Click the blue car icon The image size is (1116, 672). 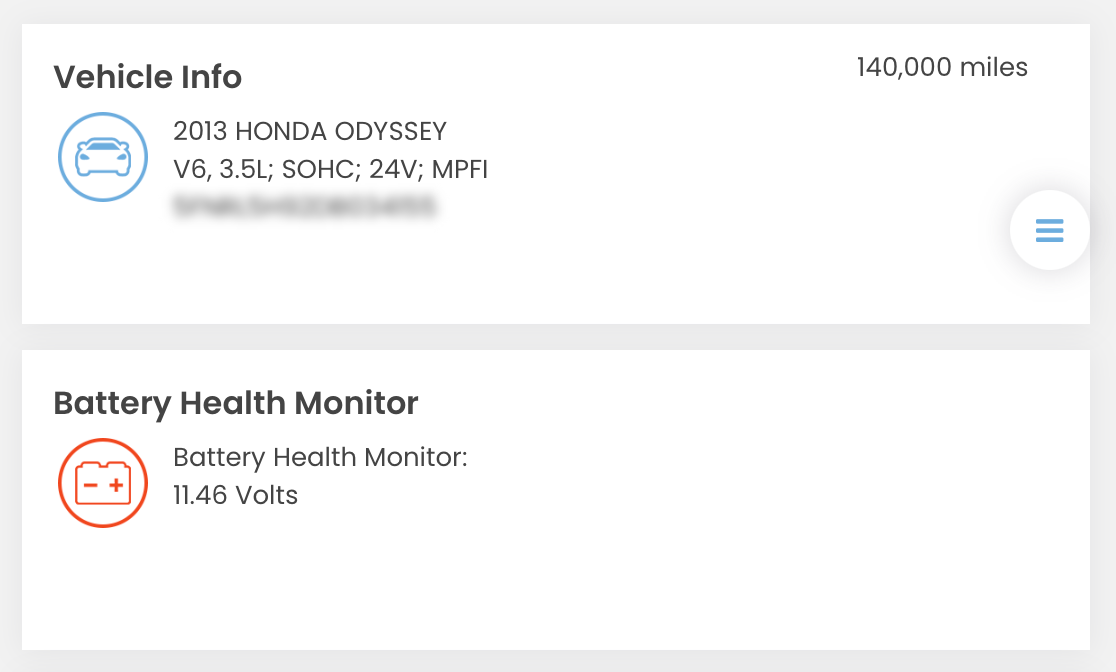click(x=103, y=157)
